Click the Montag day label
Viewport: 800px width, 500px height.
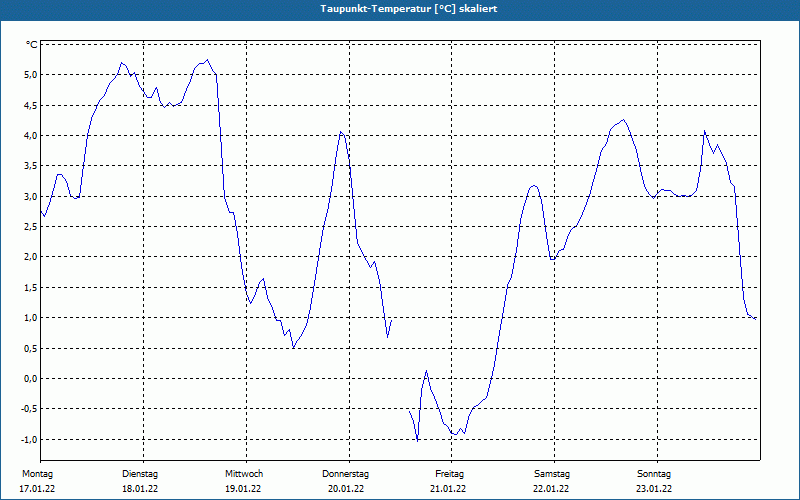tap(37, 474)
